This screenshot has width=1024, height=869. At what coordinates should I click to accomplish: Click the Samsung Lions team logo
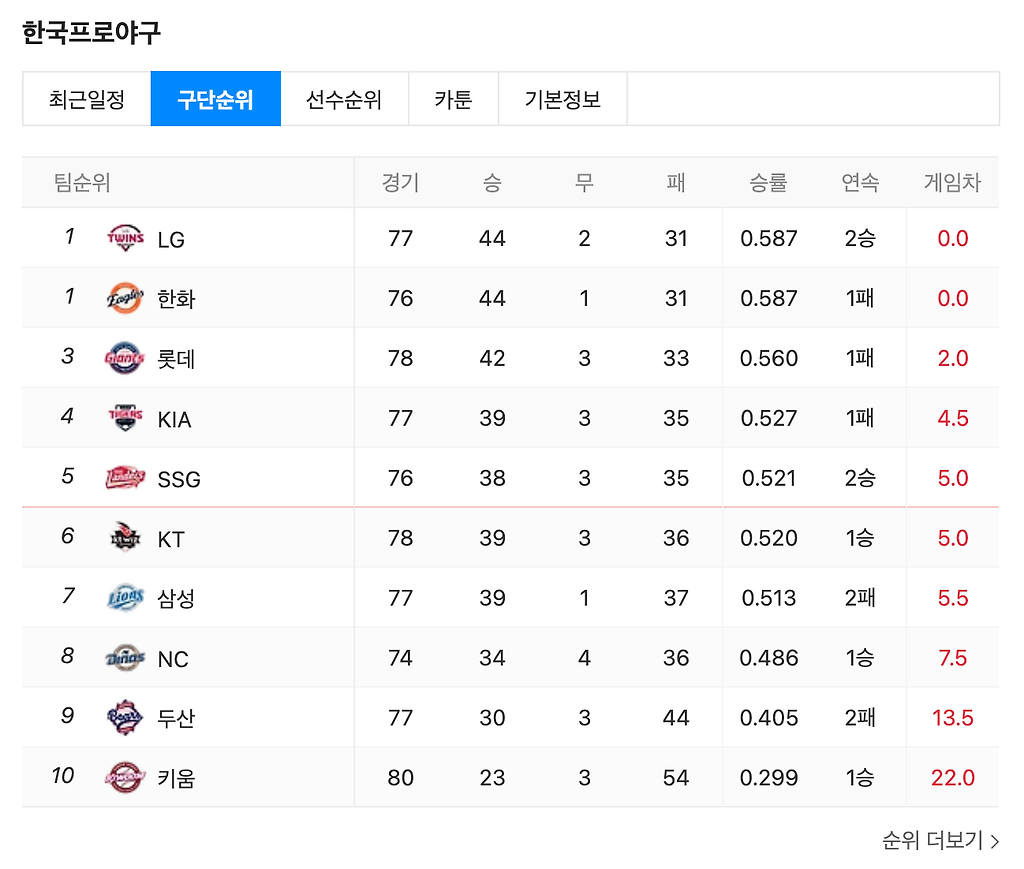[125, 597]
